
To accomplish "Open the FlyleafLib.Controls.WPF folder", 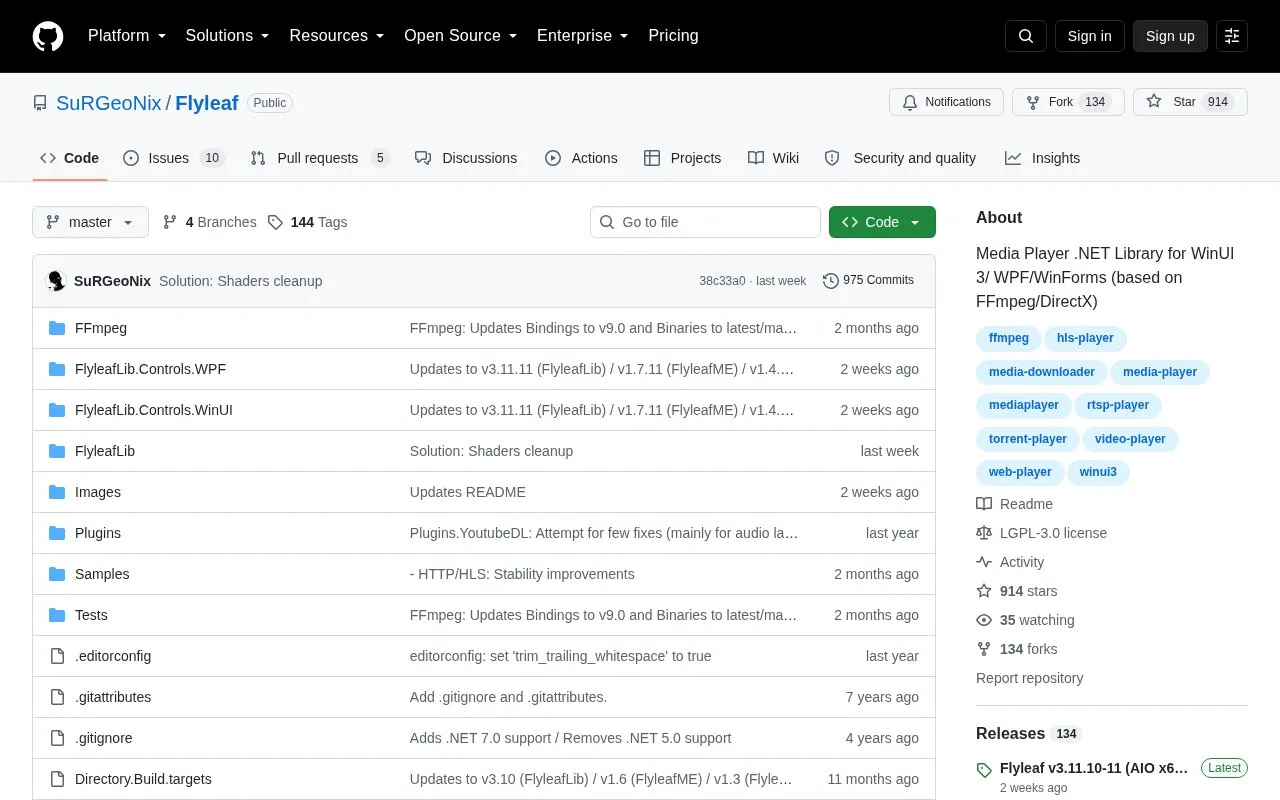I will [x=150, y=369].
